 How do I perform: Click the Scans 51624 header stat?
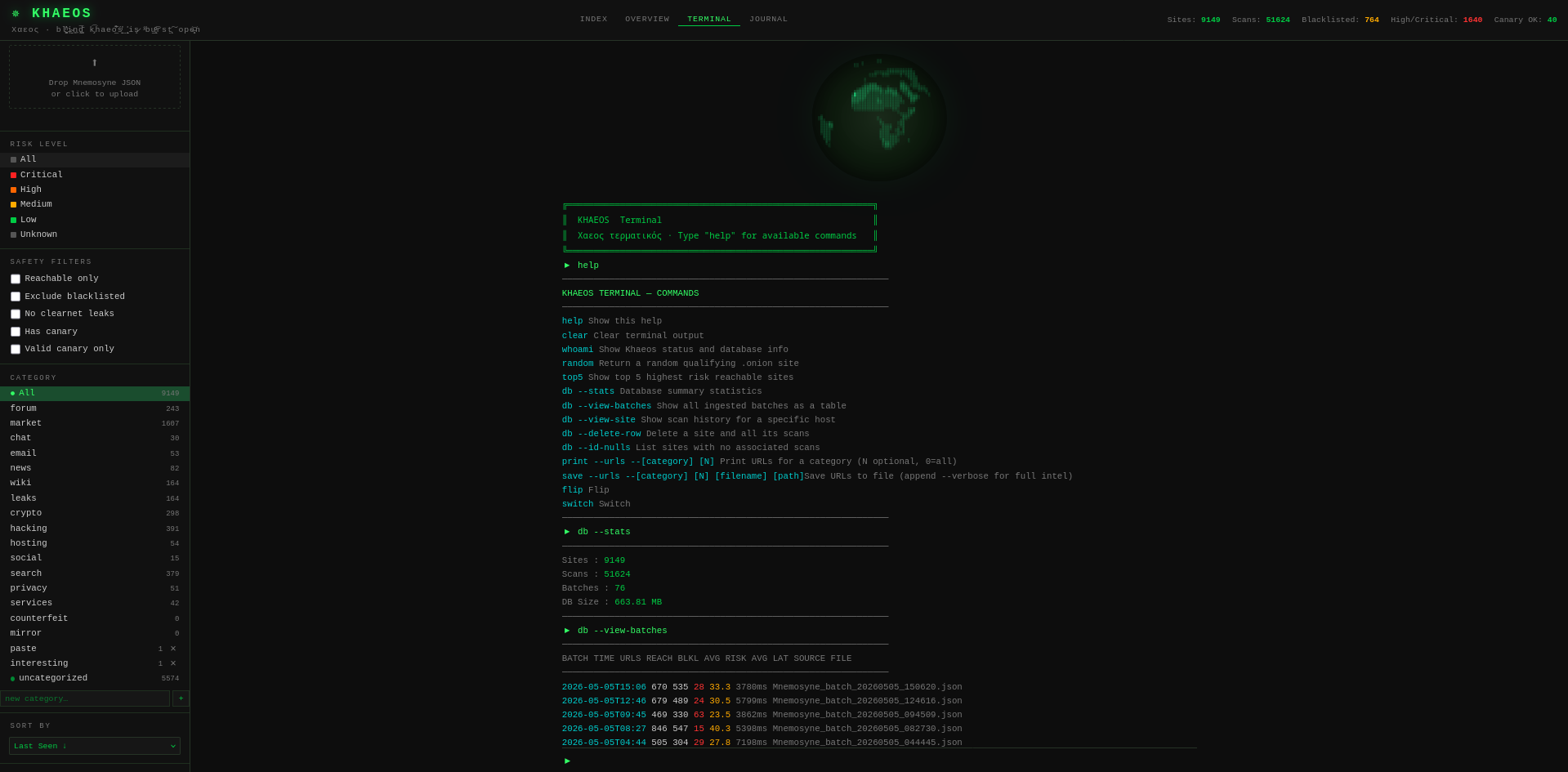tap(1261, 20)
